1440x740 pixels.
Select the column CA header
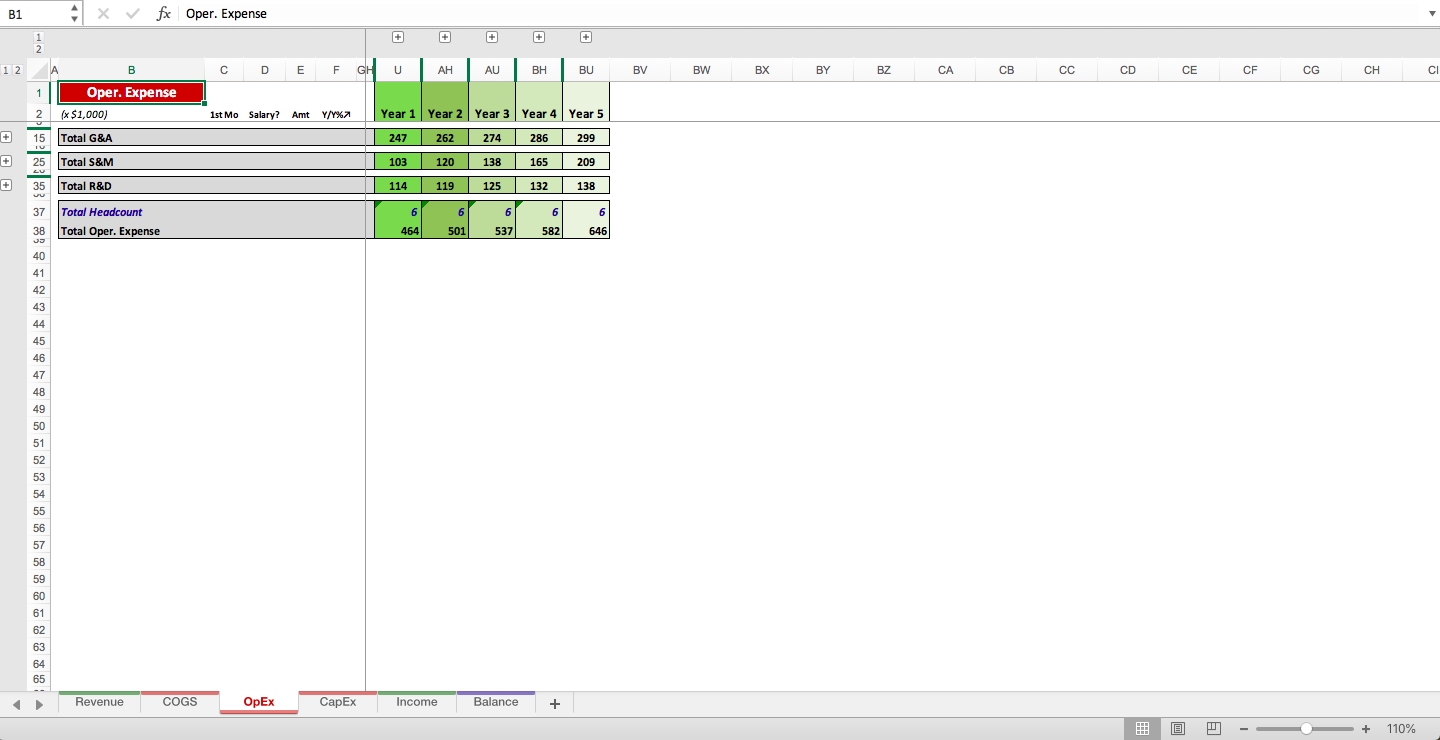point(945,70)
